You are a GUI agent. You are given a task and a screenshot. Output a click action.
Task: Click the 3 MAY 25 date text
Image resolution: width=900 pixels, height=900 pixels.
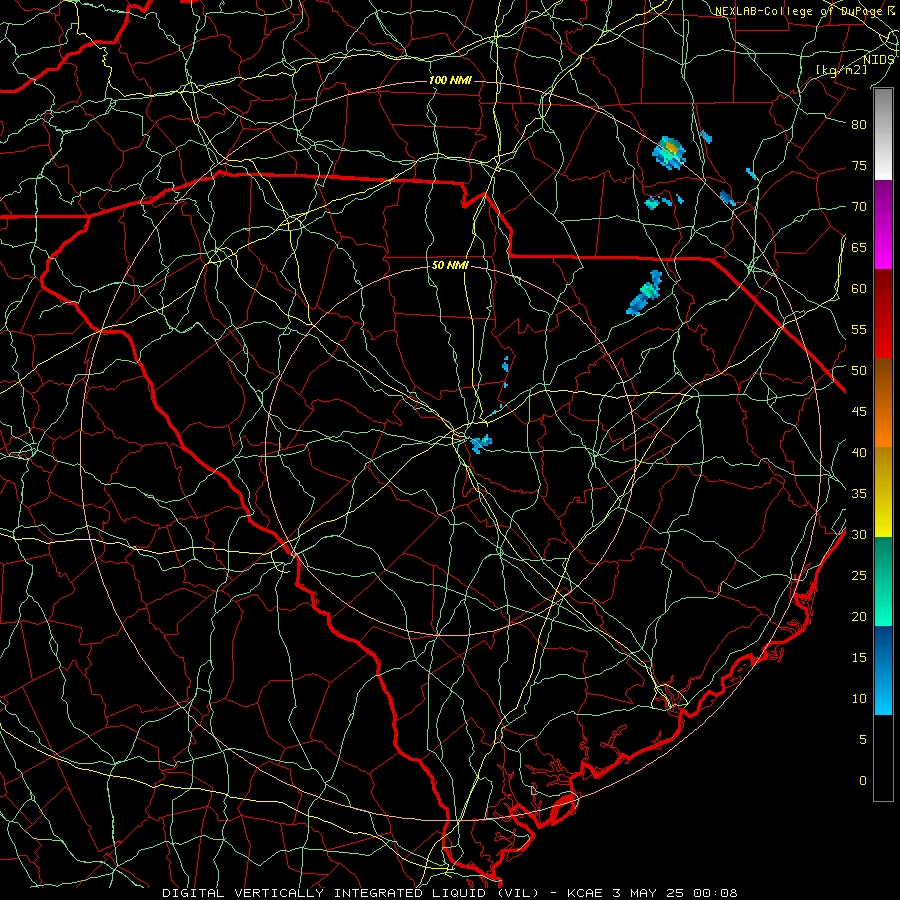click(x=651, y=893)
